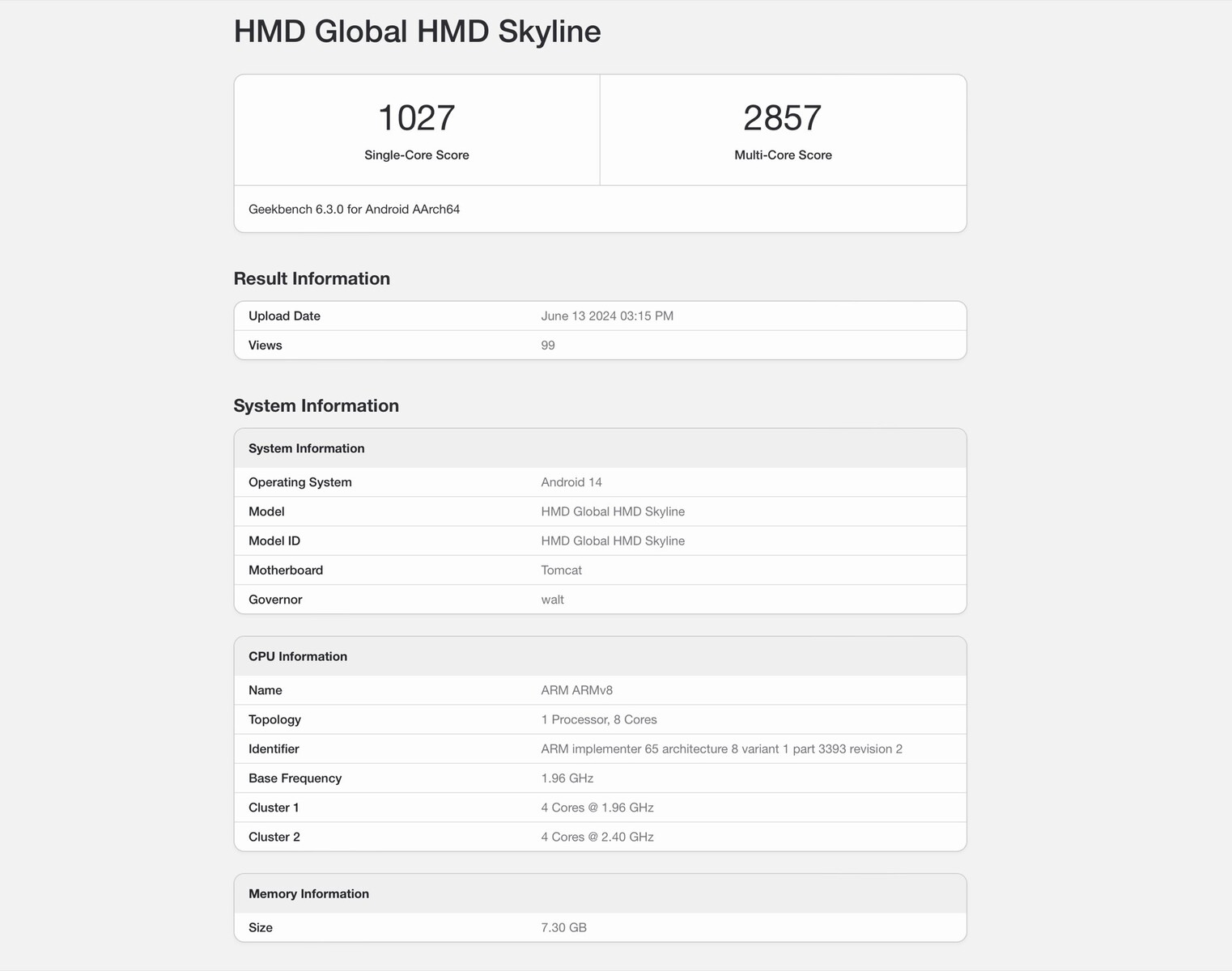
Task: Select the multi-core score 2857
Action: [x=783, y=117]
